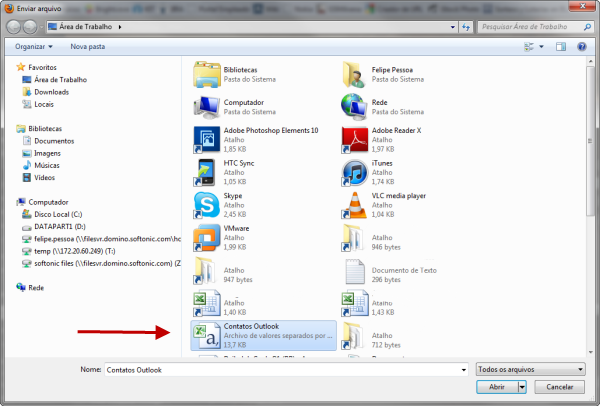Open the recent pages dropdown beside the forward arrow
This screenshot has height=406, width=600.
tap(41, 28)
